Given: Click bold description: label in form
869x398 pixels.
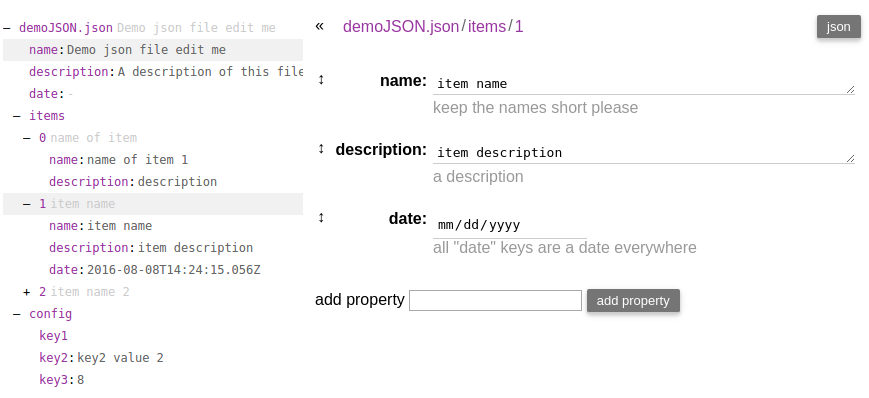Looking at the screenshot, I should tap(381, 150).
